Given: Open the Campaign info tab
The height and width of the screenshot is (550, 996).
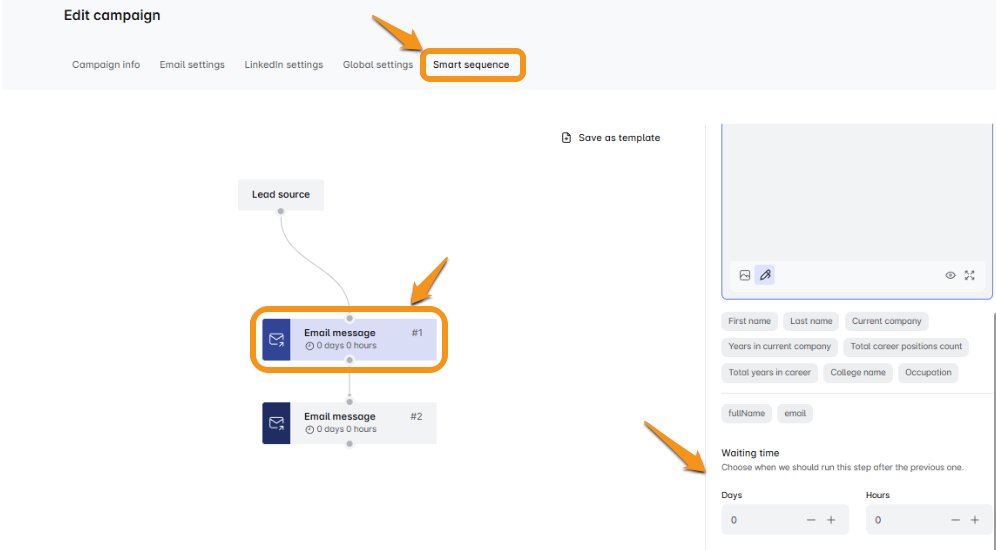Looking at the screenshot, I should [x=106, y=65].
